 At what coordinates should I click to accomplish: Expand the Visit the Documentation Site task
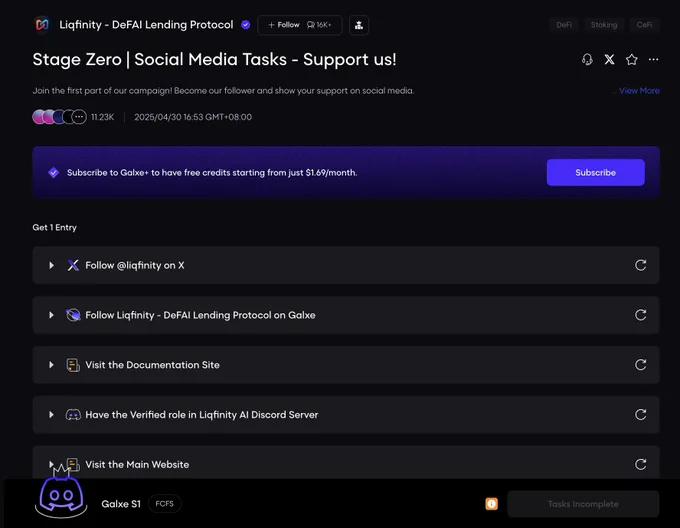pyautogui.click(x=51, y=365)
